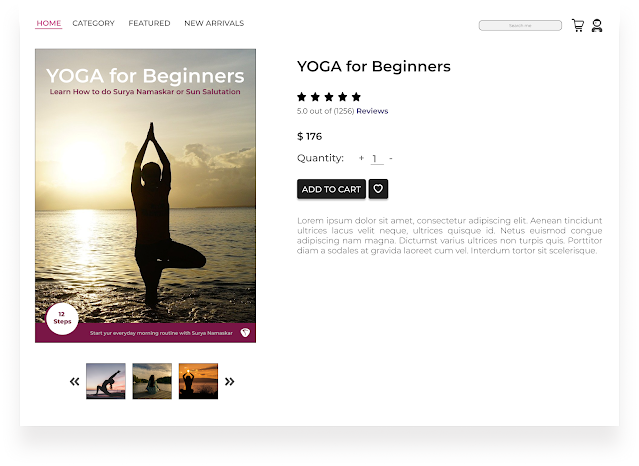Screen dimensions: 639x466
Task: Add to wishlist with heart button
Action: tap(378, 189)
